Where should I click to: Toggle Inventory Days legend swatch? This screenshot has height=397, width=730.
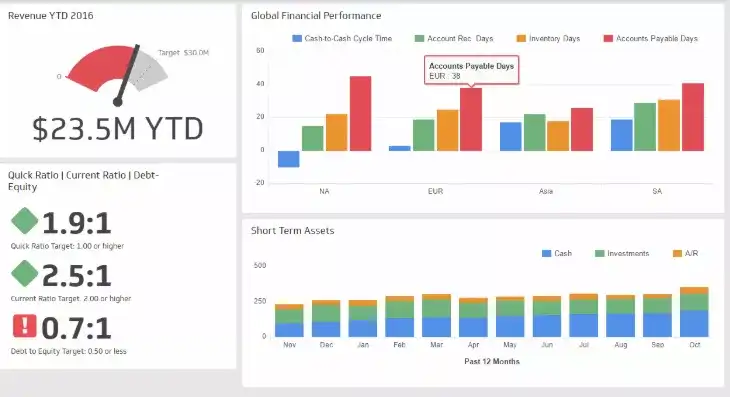pos(521,39)
